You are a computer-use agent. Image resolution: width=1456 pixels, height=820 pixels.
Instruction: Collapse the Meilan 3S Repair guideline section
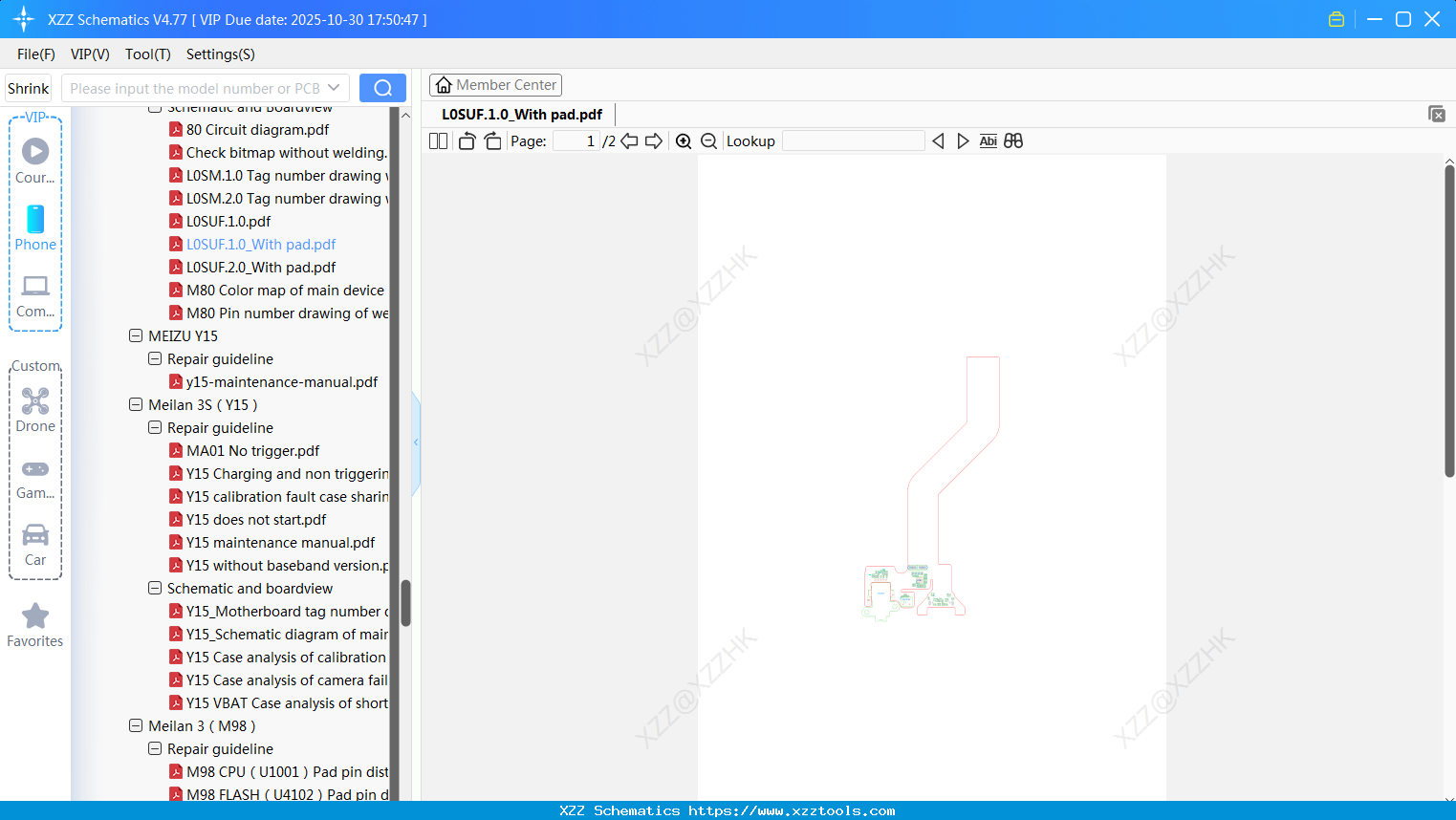pos(155,427)
